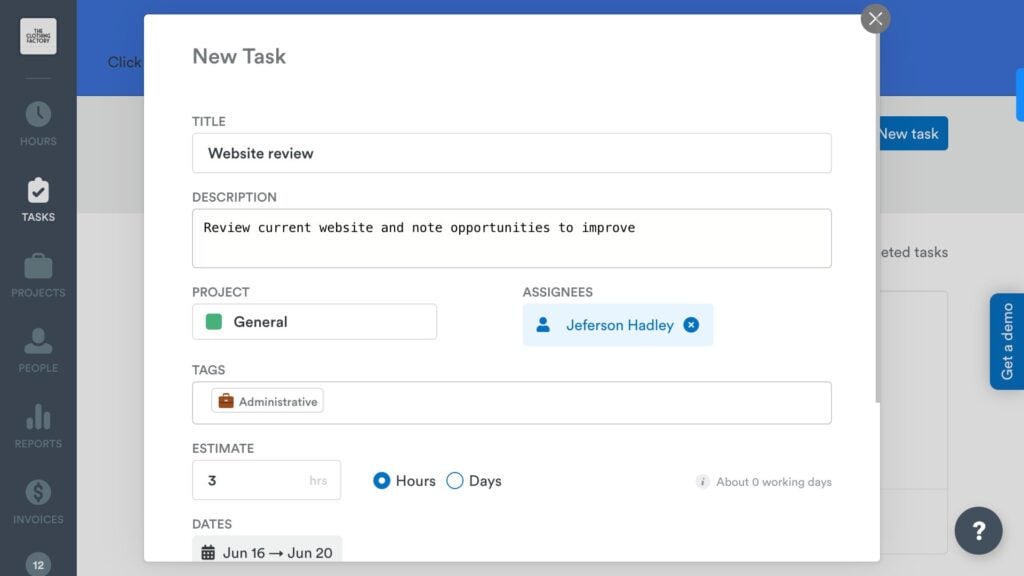Click The Clothing Factory workspace logo

[37, 36]
